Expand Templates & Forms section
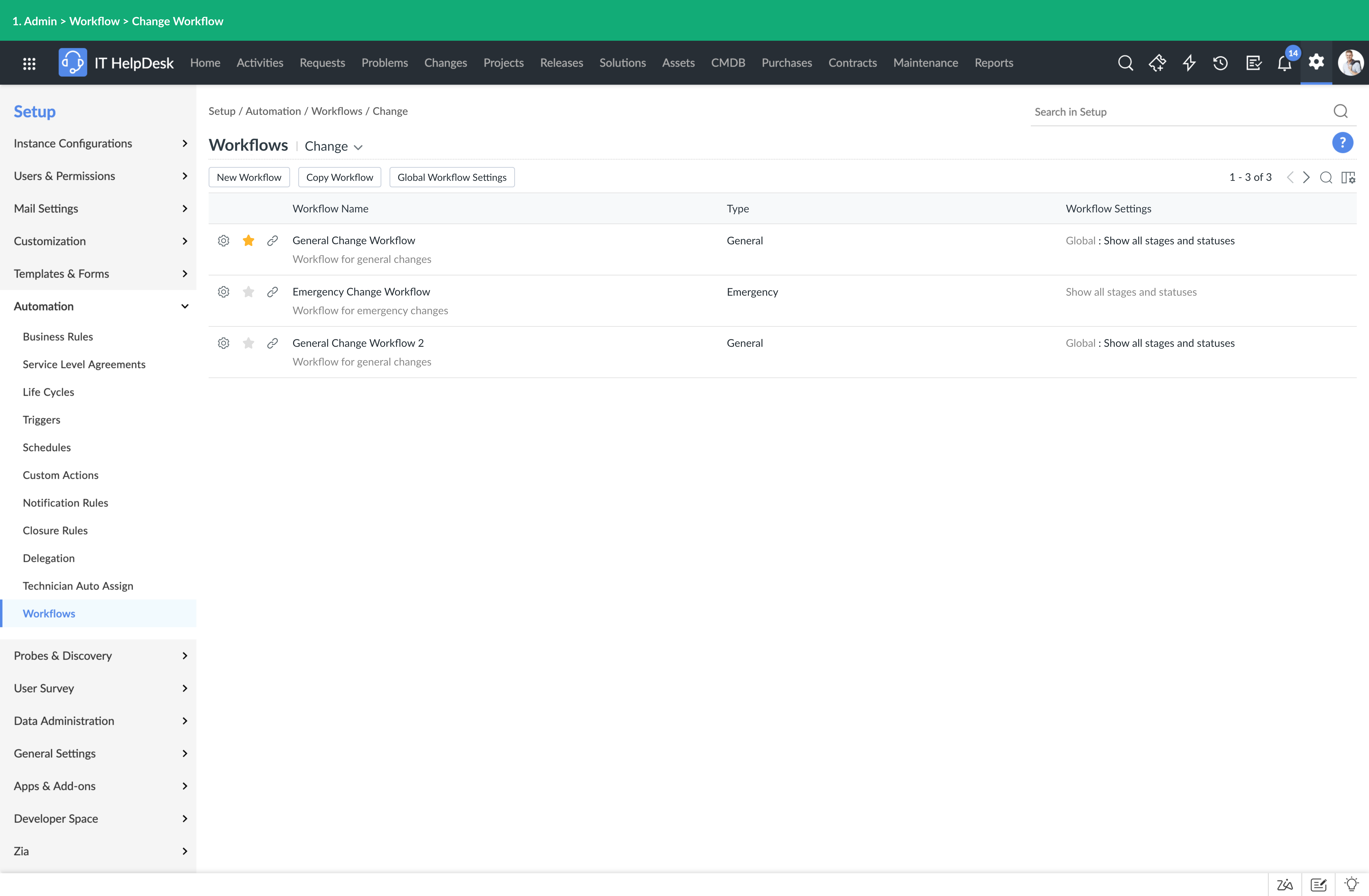Screen dimensions: 1369x896 click(98, 274)
